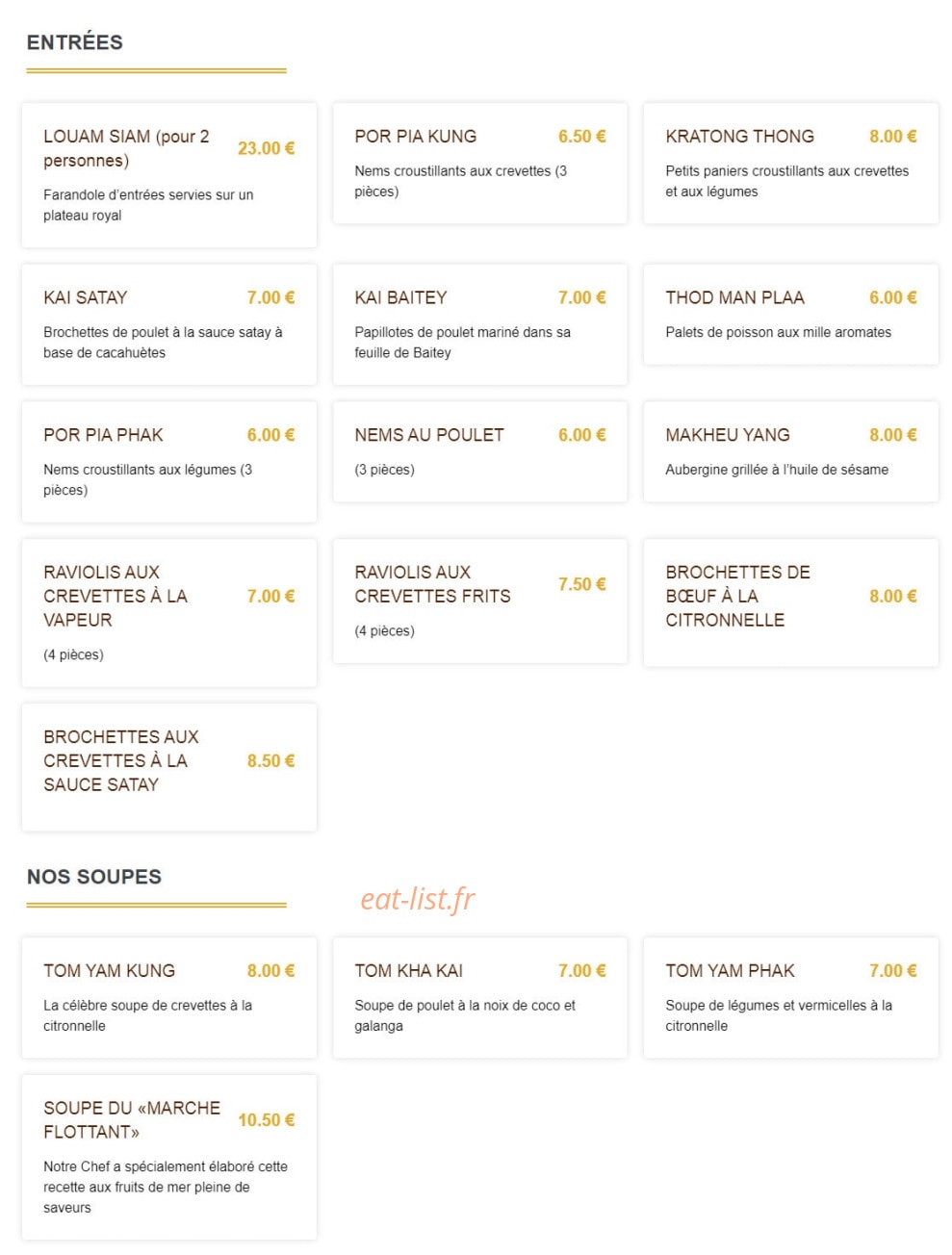Choose RAVIOLIS AUX CREVETTES À LA VAPEUR
The image size is (952, 1255).
[x=169, y=613]
